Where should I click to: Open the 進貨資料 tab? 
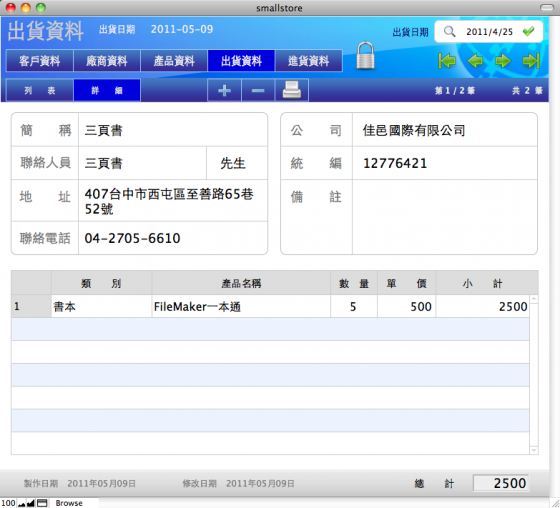coord(309,61)
